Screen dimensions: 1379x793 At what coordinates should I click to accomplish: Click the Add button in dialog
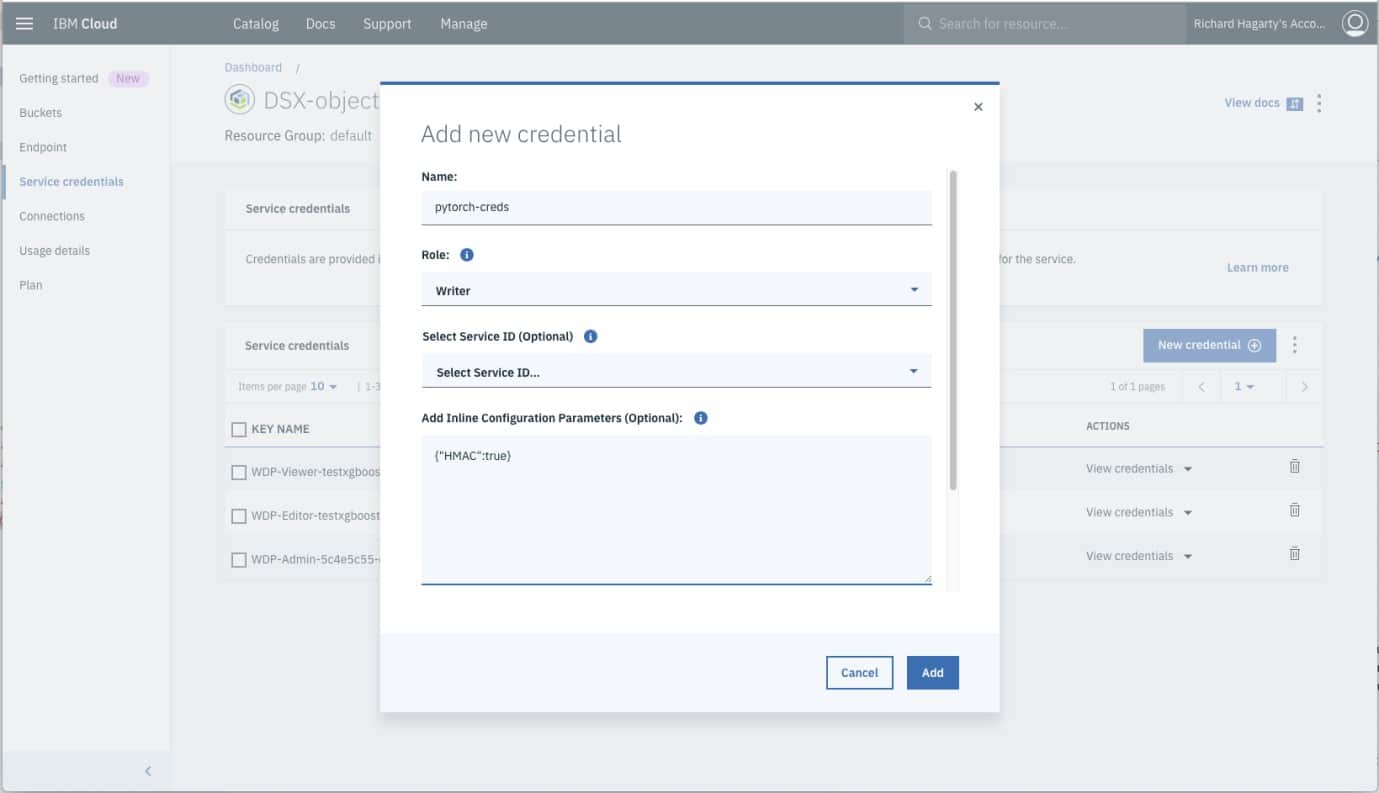coord(932,673)
